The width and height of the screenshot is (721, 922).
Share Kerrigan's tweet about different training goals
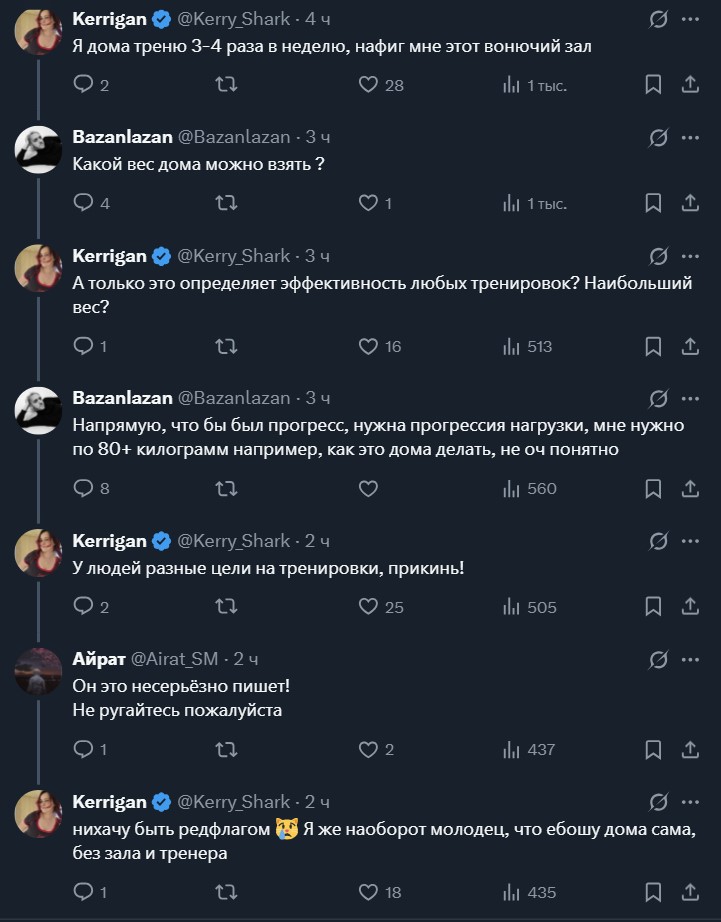(689, 607)
